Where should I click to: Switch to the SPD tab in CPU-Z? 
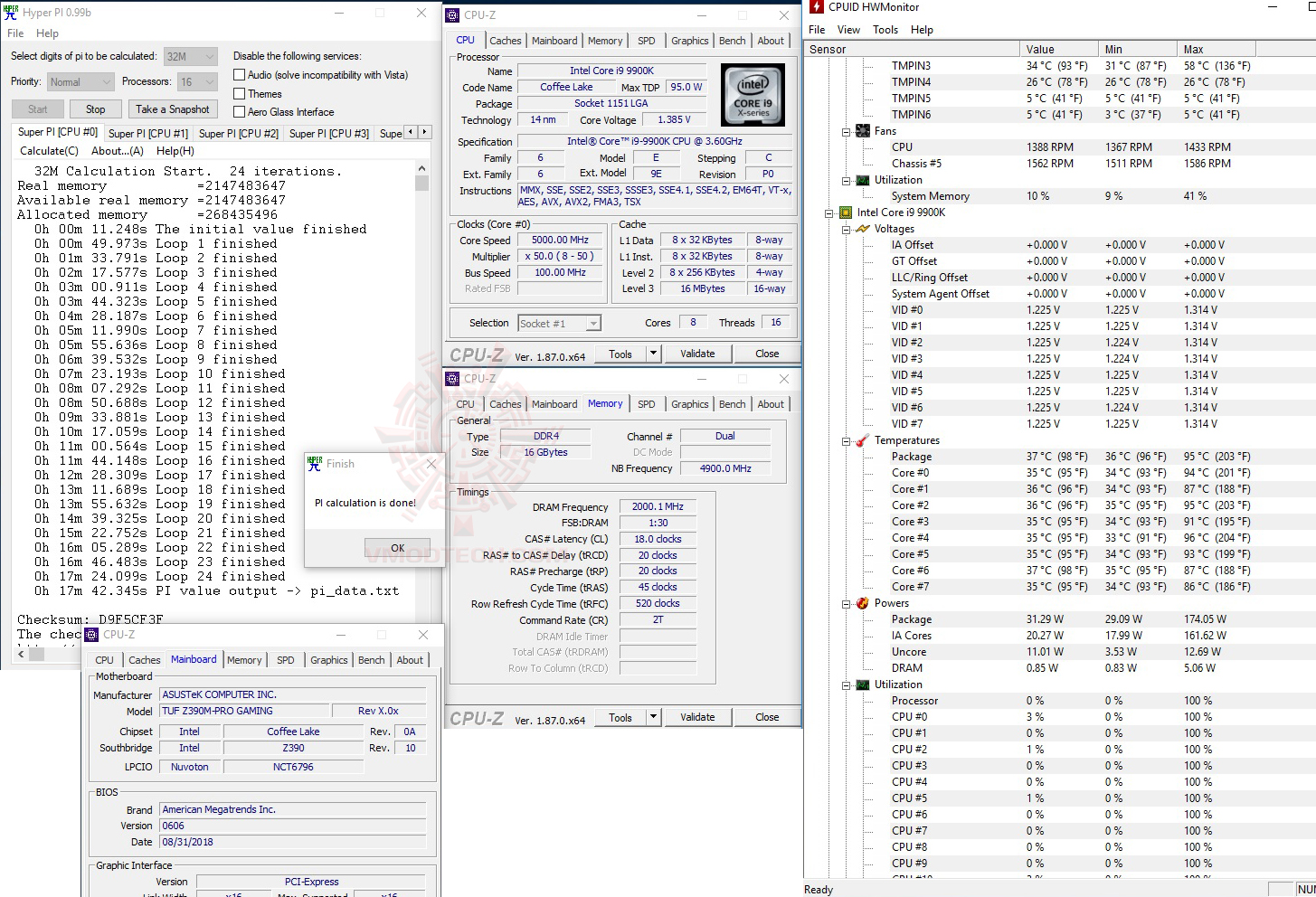point(647,41)
